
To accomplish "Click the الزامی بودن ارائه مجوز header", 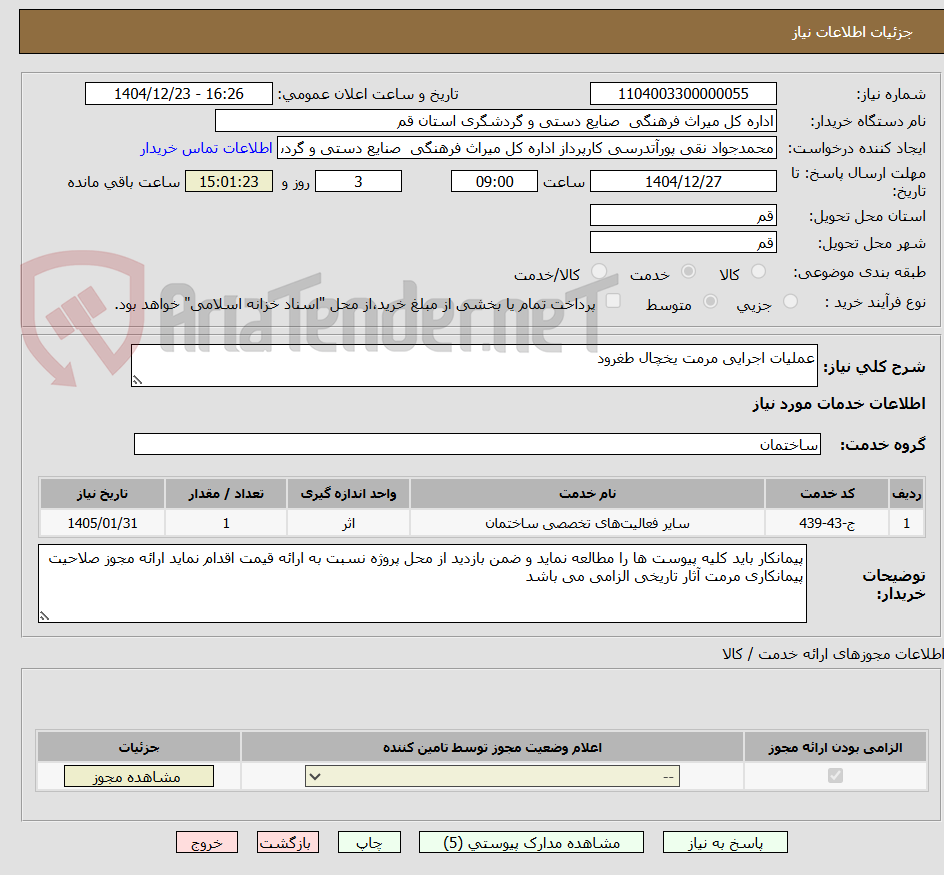I will (835, 747).
